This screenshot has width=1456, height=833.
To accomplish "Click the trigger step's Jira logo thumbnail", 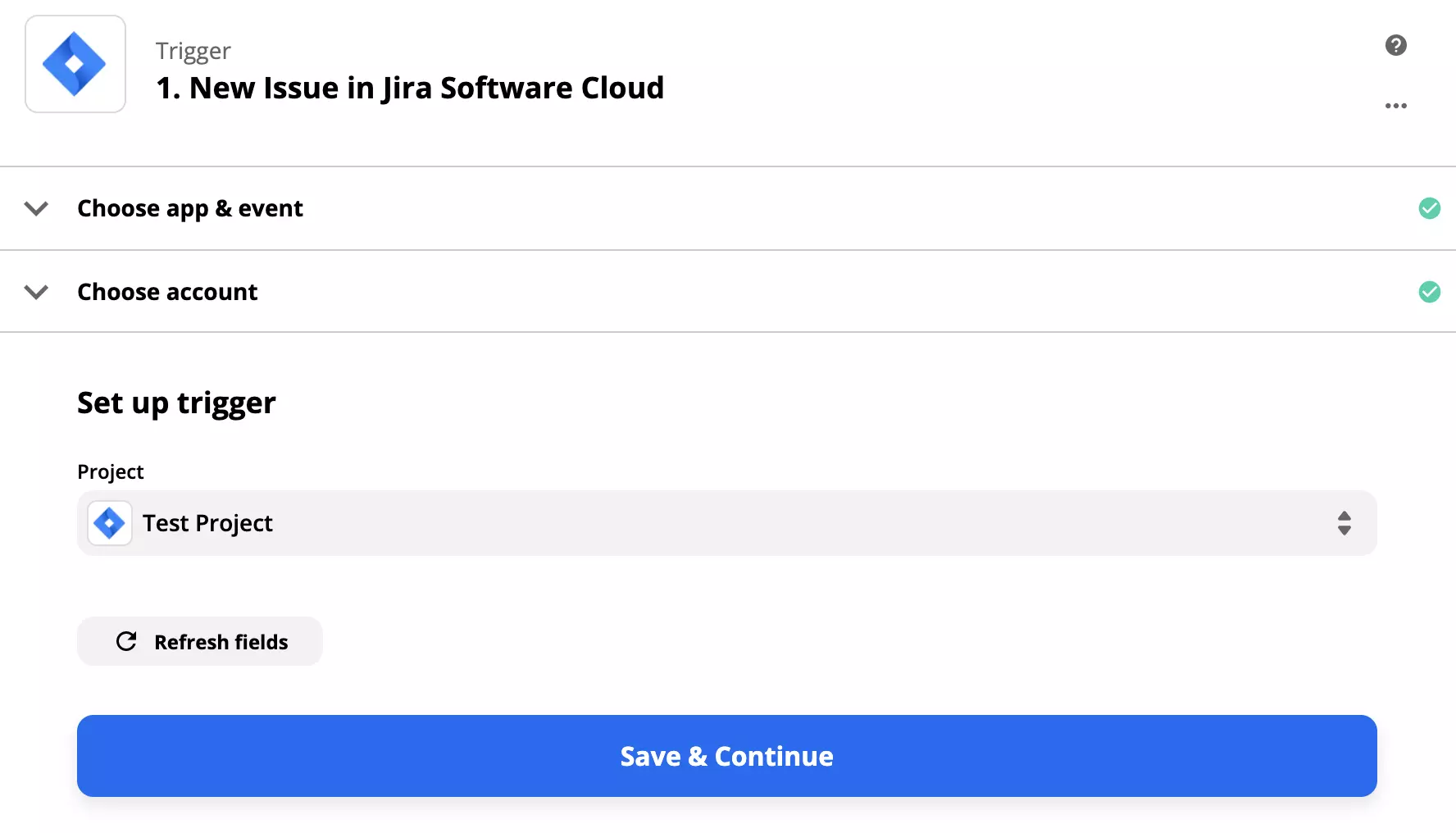I will [x=75, y=63].
